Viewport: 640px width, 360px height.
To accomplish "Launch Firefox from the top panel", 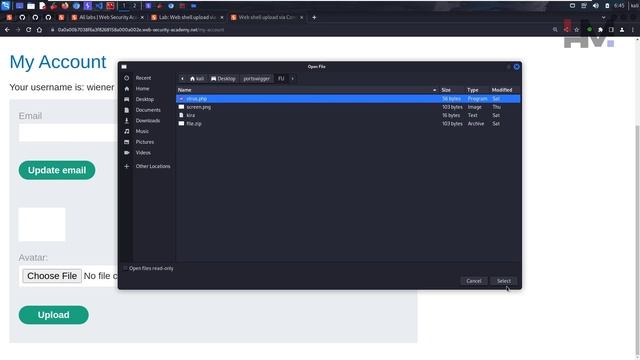I will 65,6.
